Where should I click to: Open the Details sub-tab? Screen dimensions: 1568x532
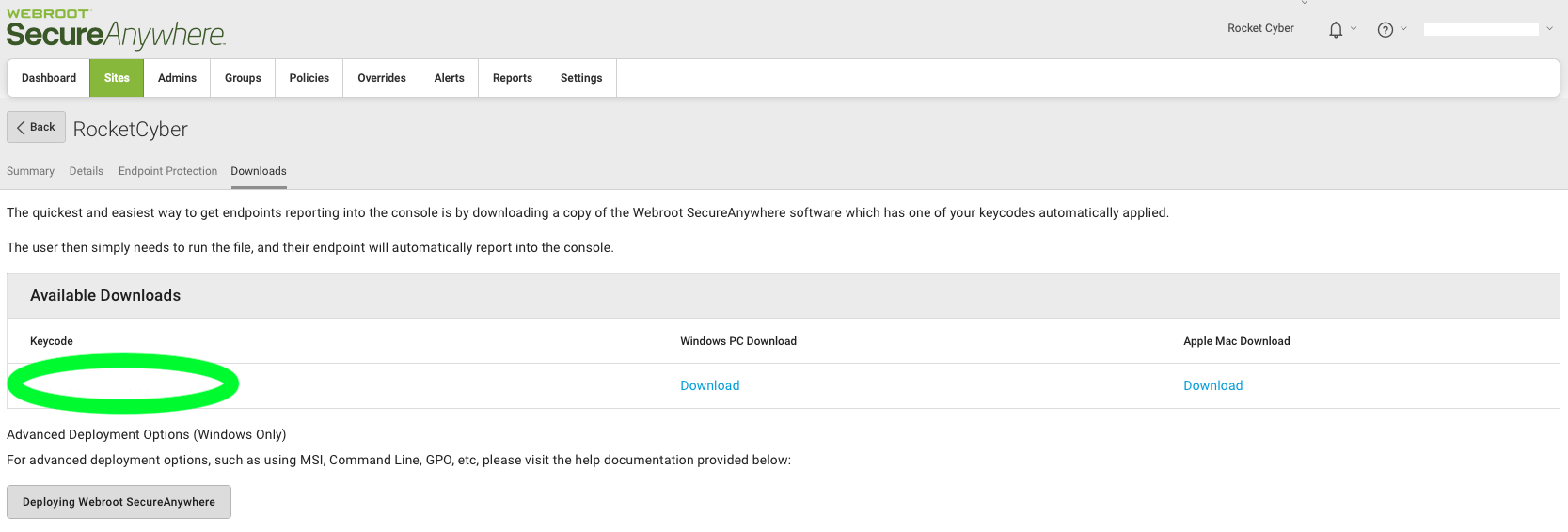[x=87, y=171]
